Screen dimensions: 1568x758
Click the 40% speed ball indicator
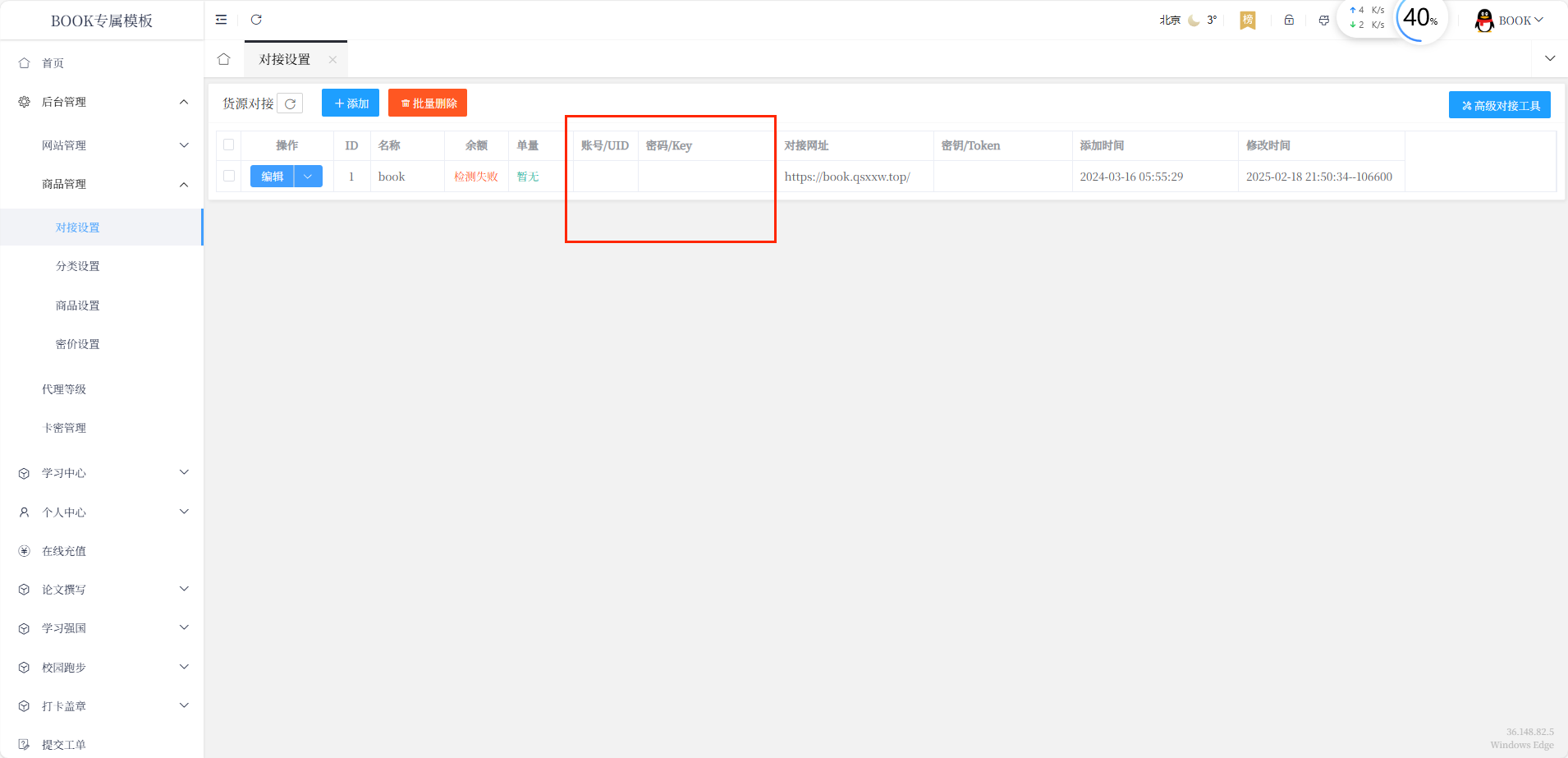1420,18
